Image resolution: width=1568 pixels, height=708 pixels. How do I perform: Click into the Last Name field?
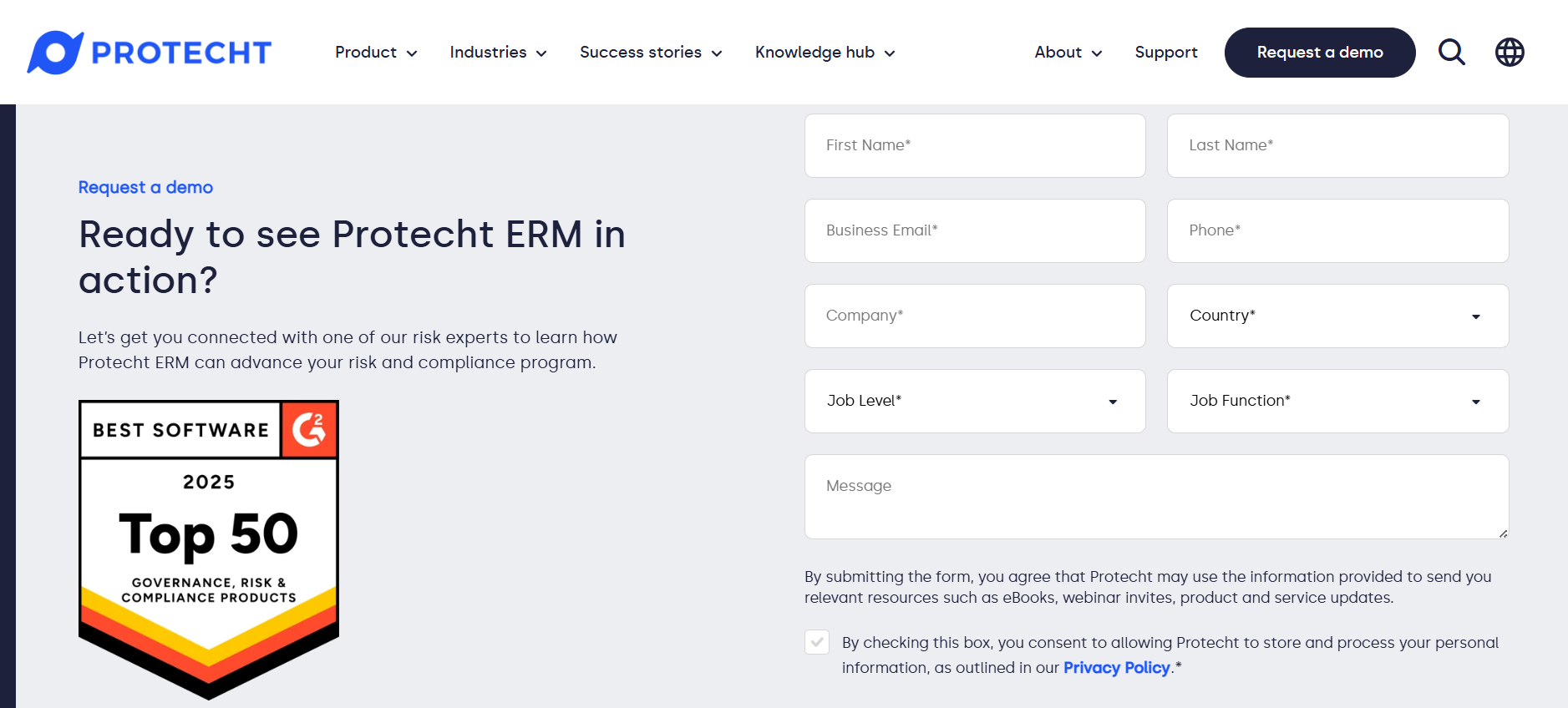(1338, 145)
